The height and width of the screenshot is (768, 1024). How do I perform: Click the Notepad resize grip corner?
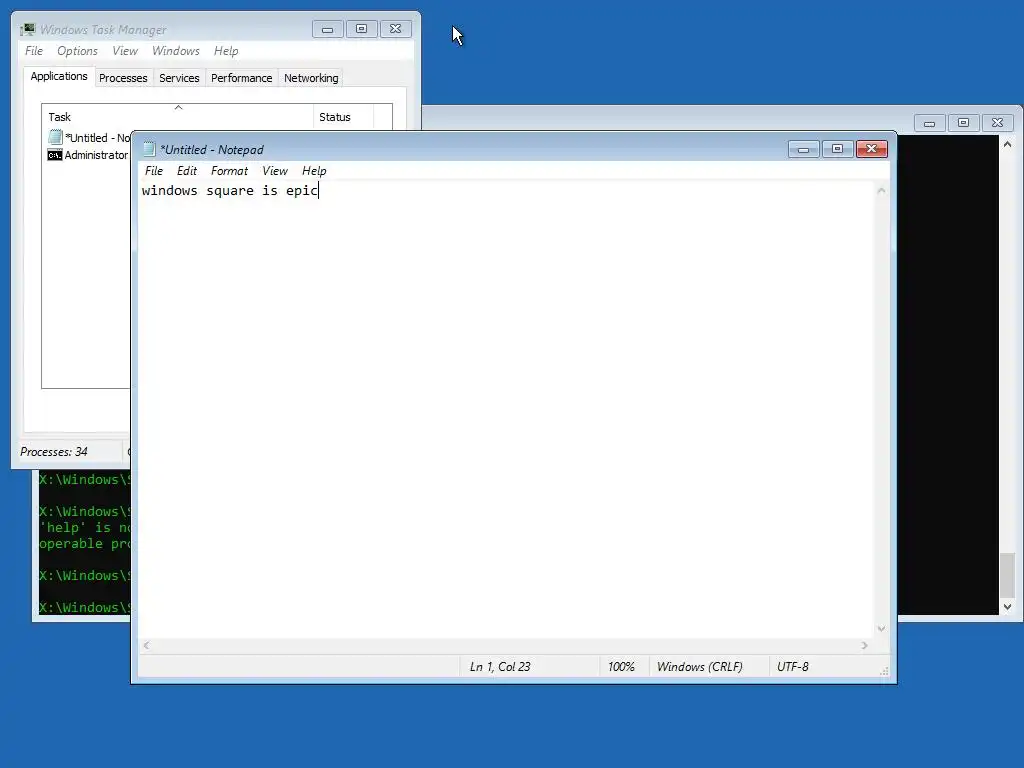pos(884,671)
